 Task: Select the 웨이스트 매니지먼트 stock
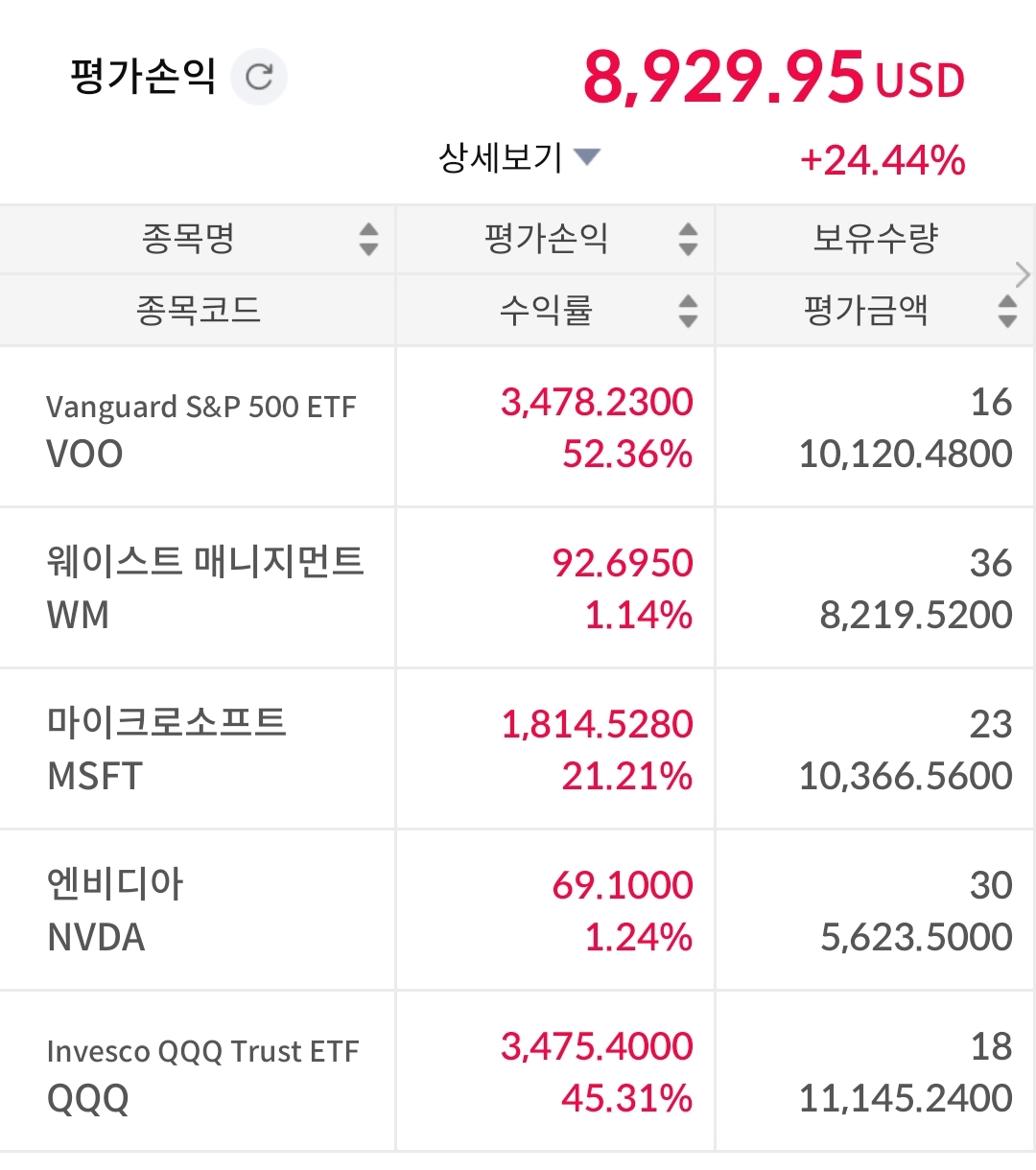[x=205, y=562]
